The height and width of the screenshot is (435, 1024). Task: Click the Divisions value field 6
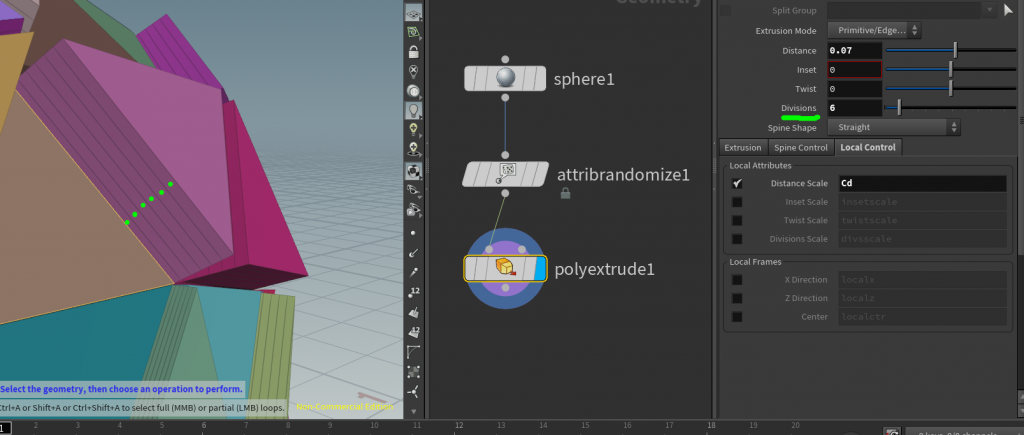855,108
